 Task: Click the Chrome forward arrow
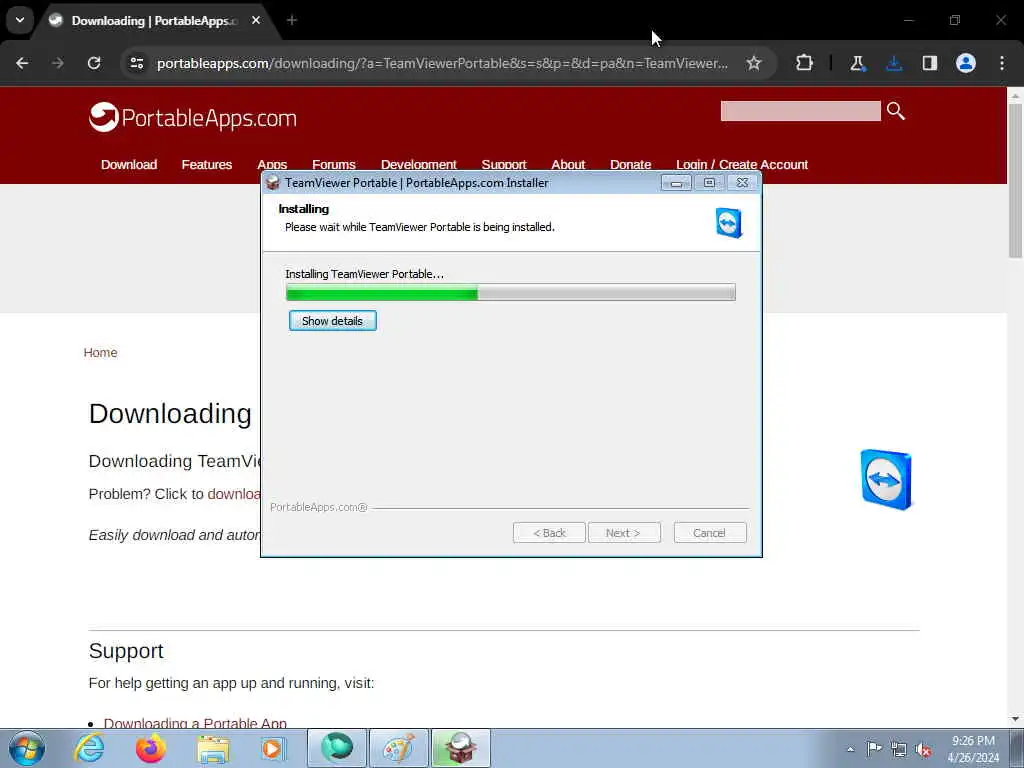click(57, 63)
